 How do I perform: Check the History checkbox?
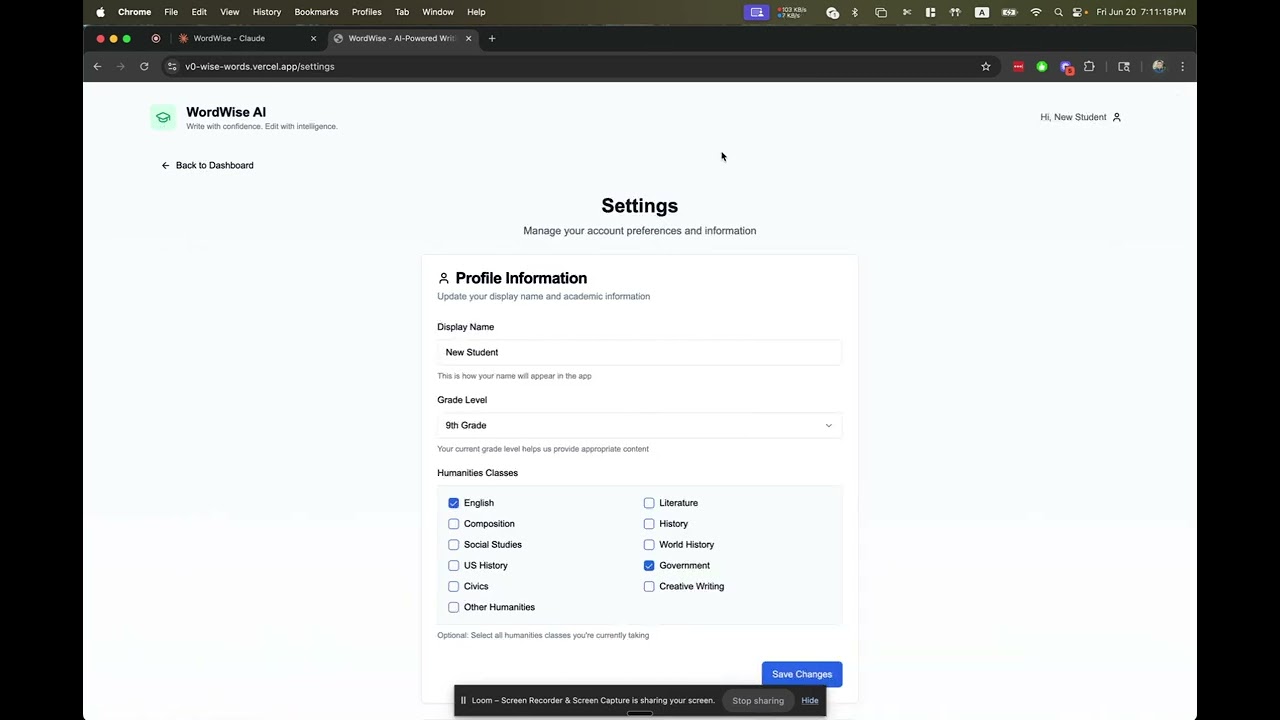pyautogui.click(x=649, y=524)
